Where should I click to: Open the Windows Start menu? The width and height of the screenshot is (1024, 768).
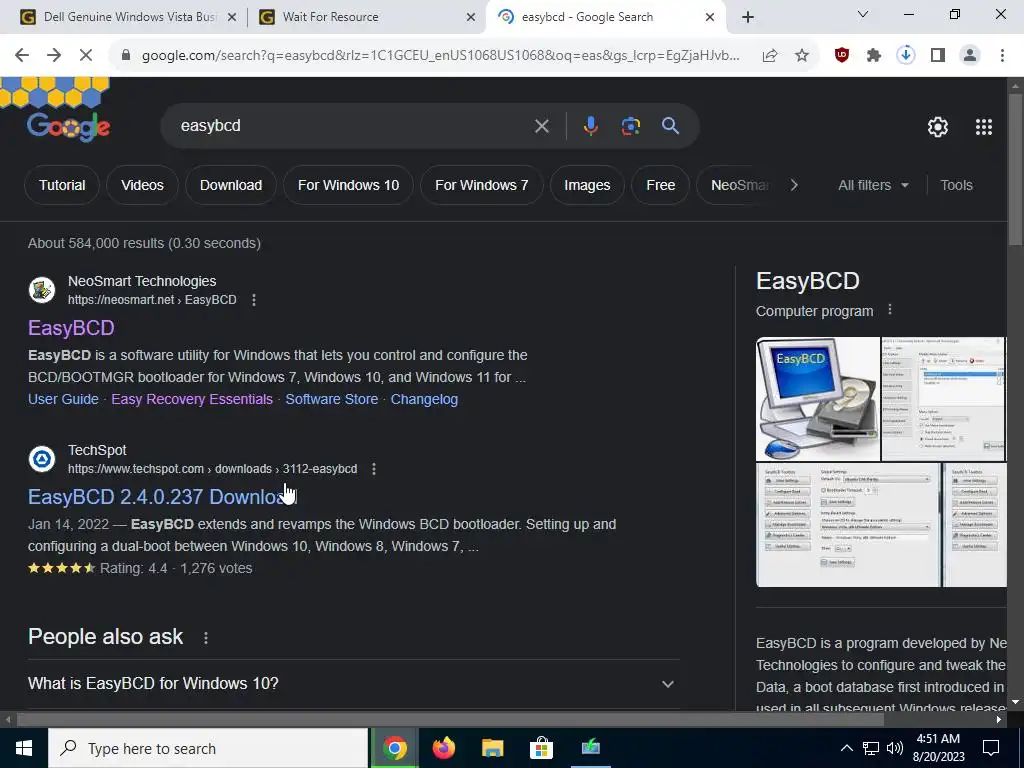point(24,748)
